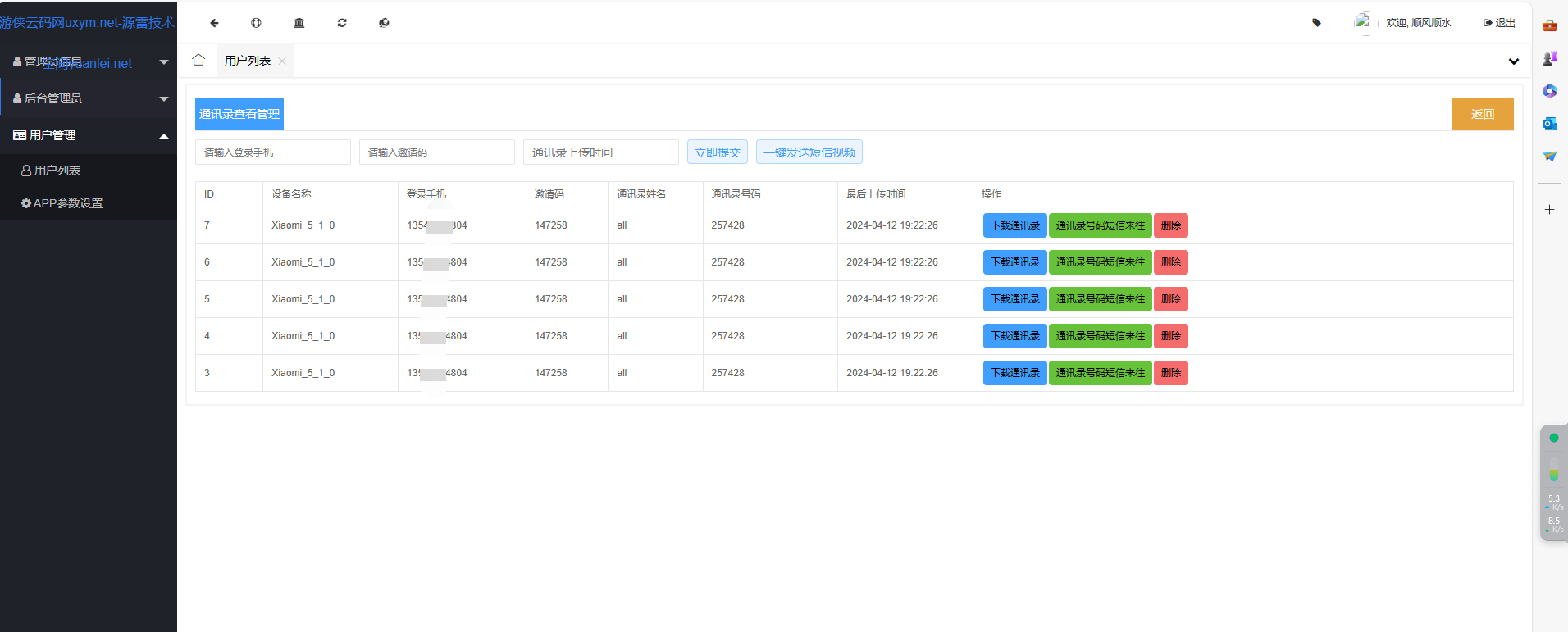Screen dimensions: 1568x632
Task: Click 通讯录号码短信来往 for row ID 7
Action: (x=1101, y=225)
